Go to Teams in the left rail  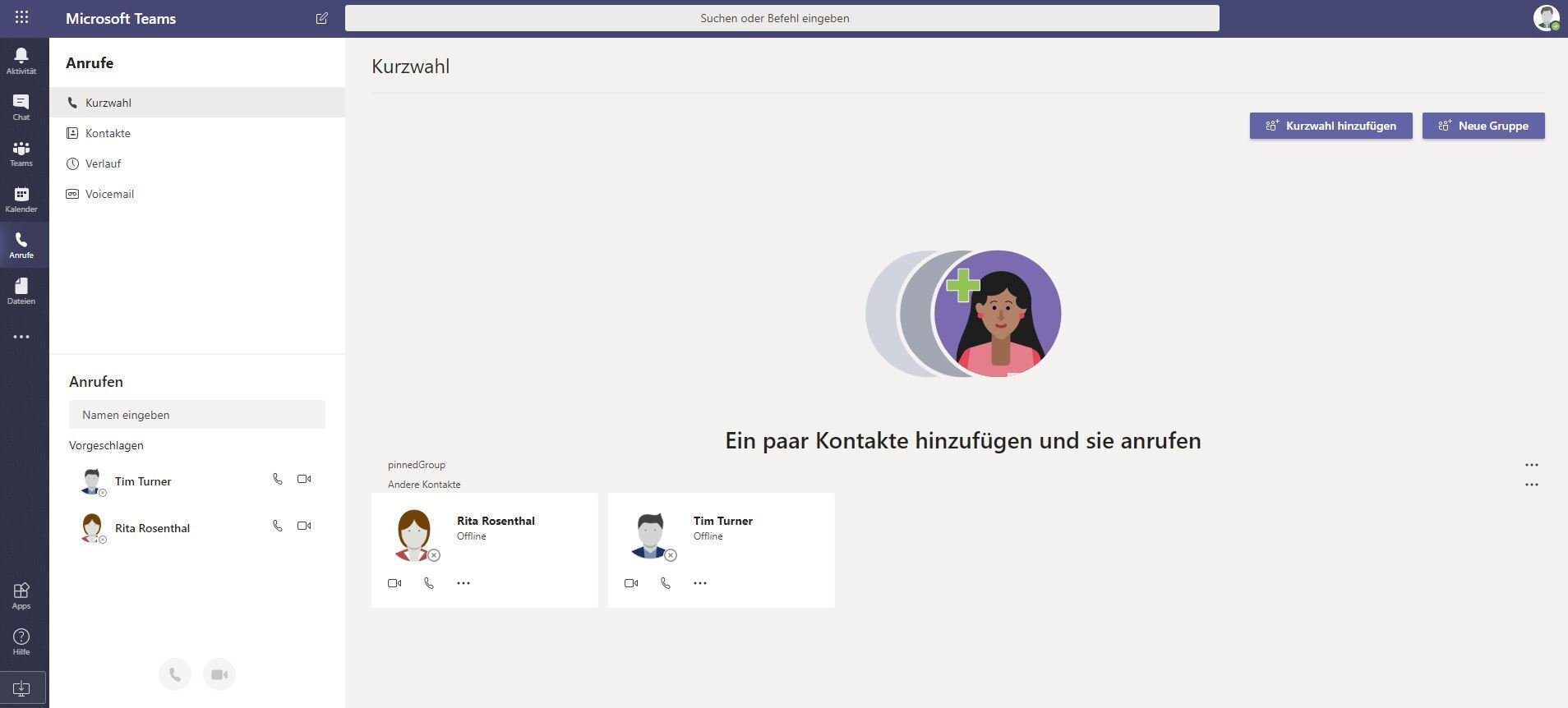[x=21, y=153]
